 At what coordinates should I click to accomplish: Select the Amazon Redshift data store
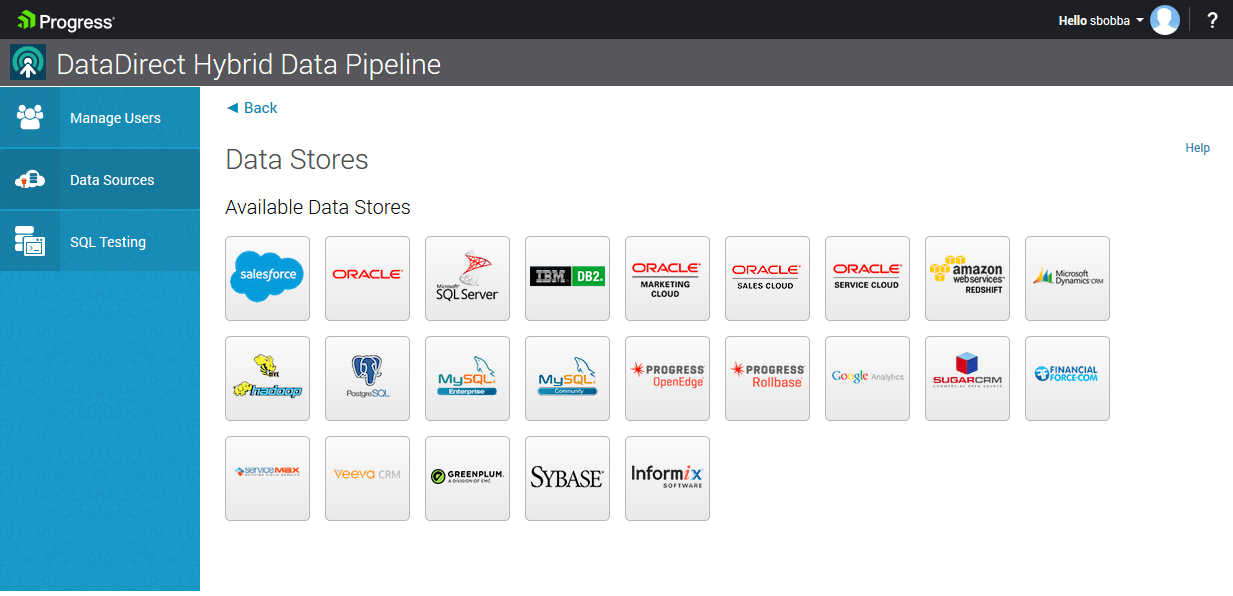pyautogui.click(x=967, y=278)
